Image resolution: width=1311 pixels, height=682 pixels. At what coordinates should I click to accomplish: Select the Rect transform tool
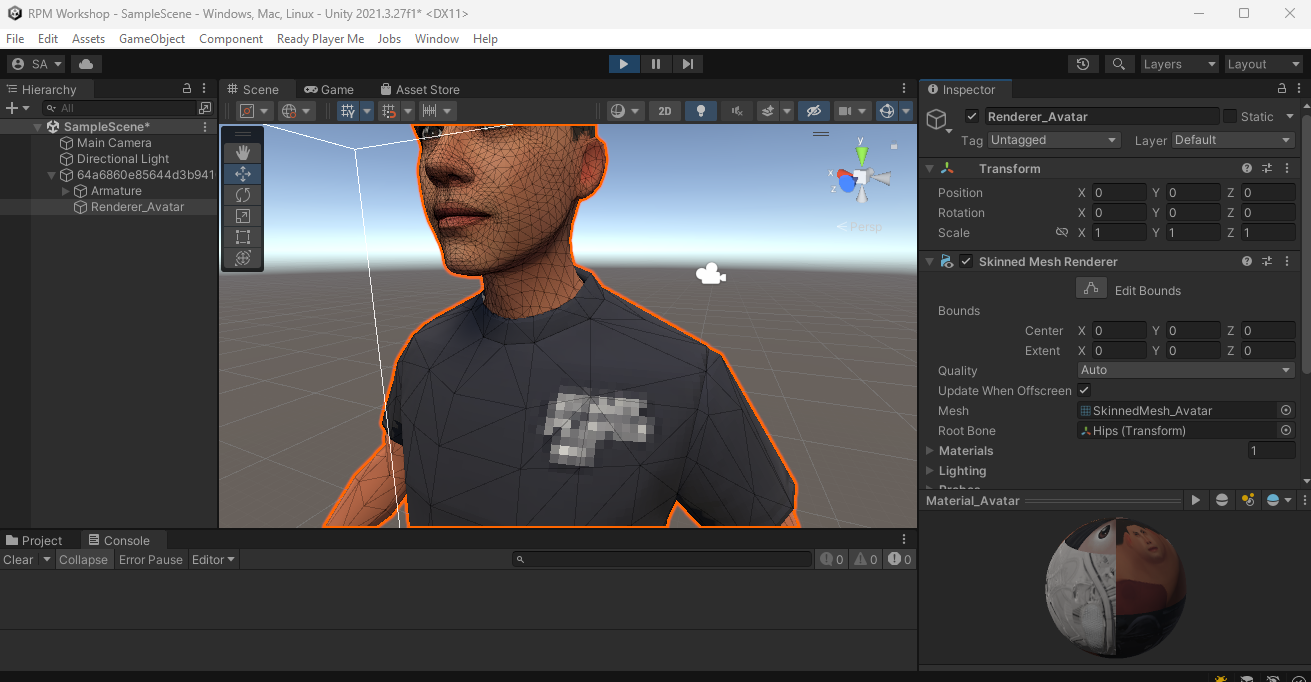tap(242, 237)
